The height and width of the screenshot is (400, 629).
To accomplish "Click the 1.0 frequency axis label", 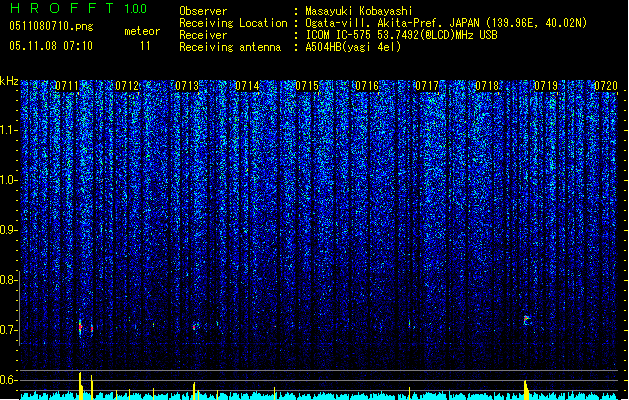I will tap(9, 180).
